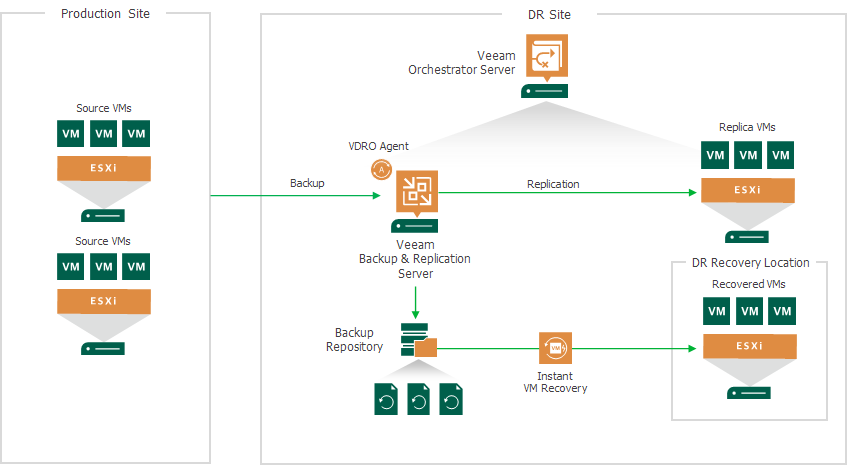Click the "Veeam Backup & Replication Server" label

point(415,259)
